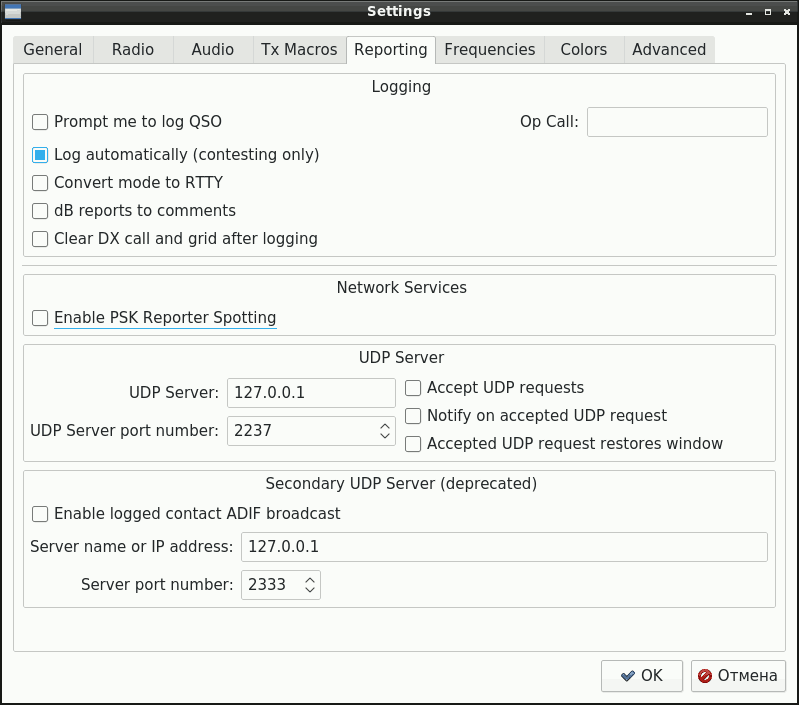Click the UDP Server port number: label
799x705 pixels.
124,431
